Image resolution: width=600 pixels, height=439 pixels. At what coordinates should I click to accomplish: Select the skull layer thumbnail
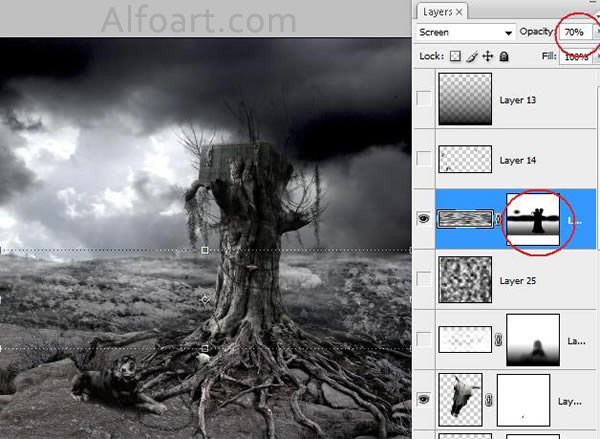click(460, 400)
